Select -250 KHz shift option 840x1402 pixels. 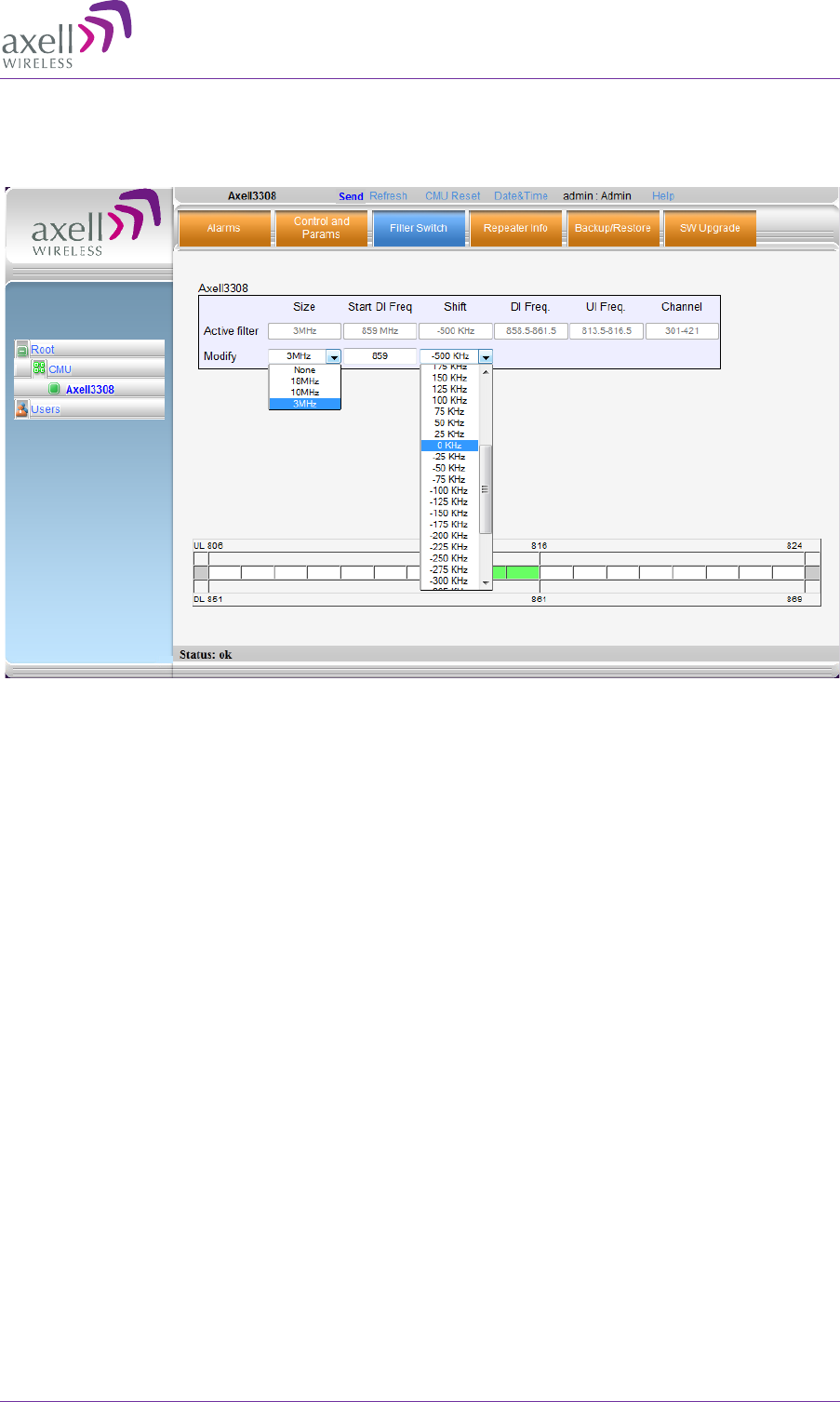(x=449, y=558)
